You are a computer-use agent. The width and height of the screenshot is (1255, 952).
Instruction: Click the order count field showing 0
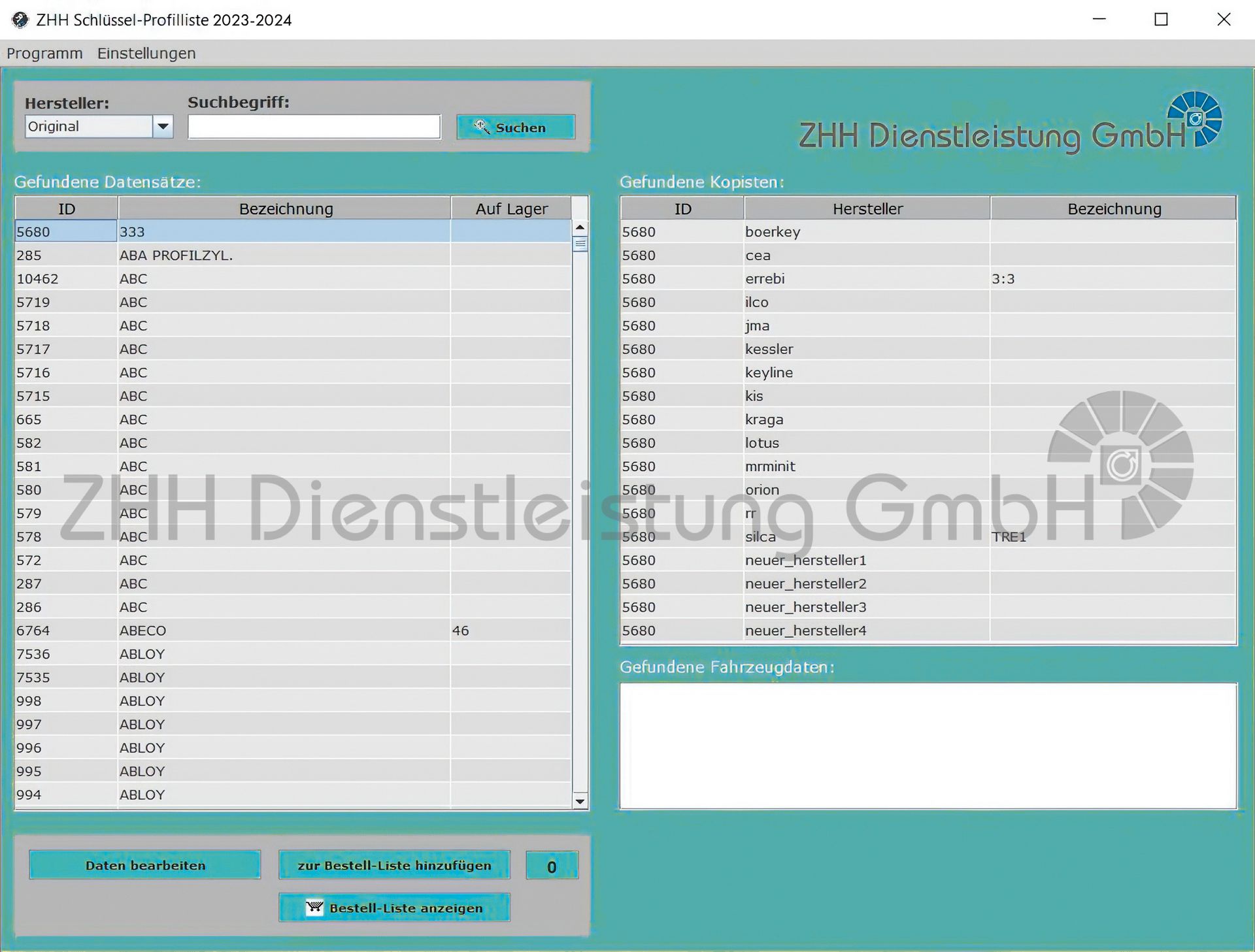click(552, 866)
